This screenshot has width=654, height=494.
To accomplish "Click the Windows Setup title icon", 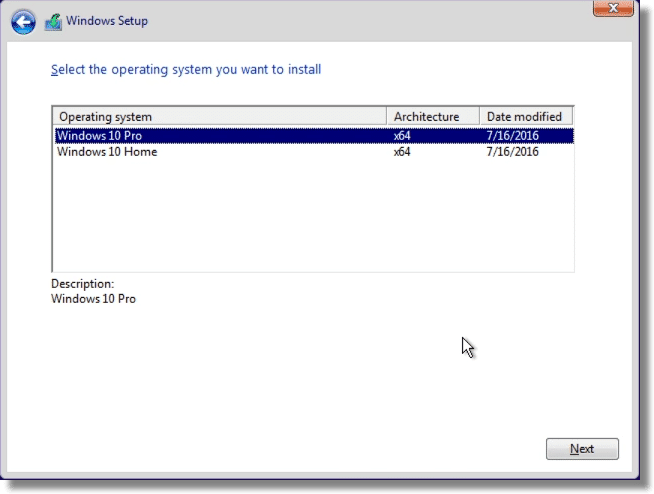I will [x=53, y=22].
